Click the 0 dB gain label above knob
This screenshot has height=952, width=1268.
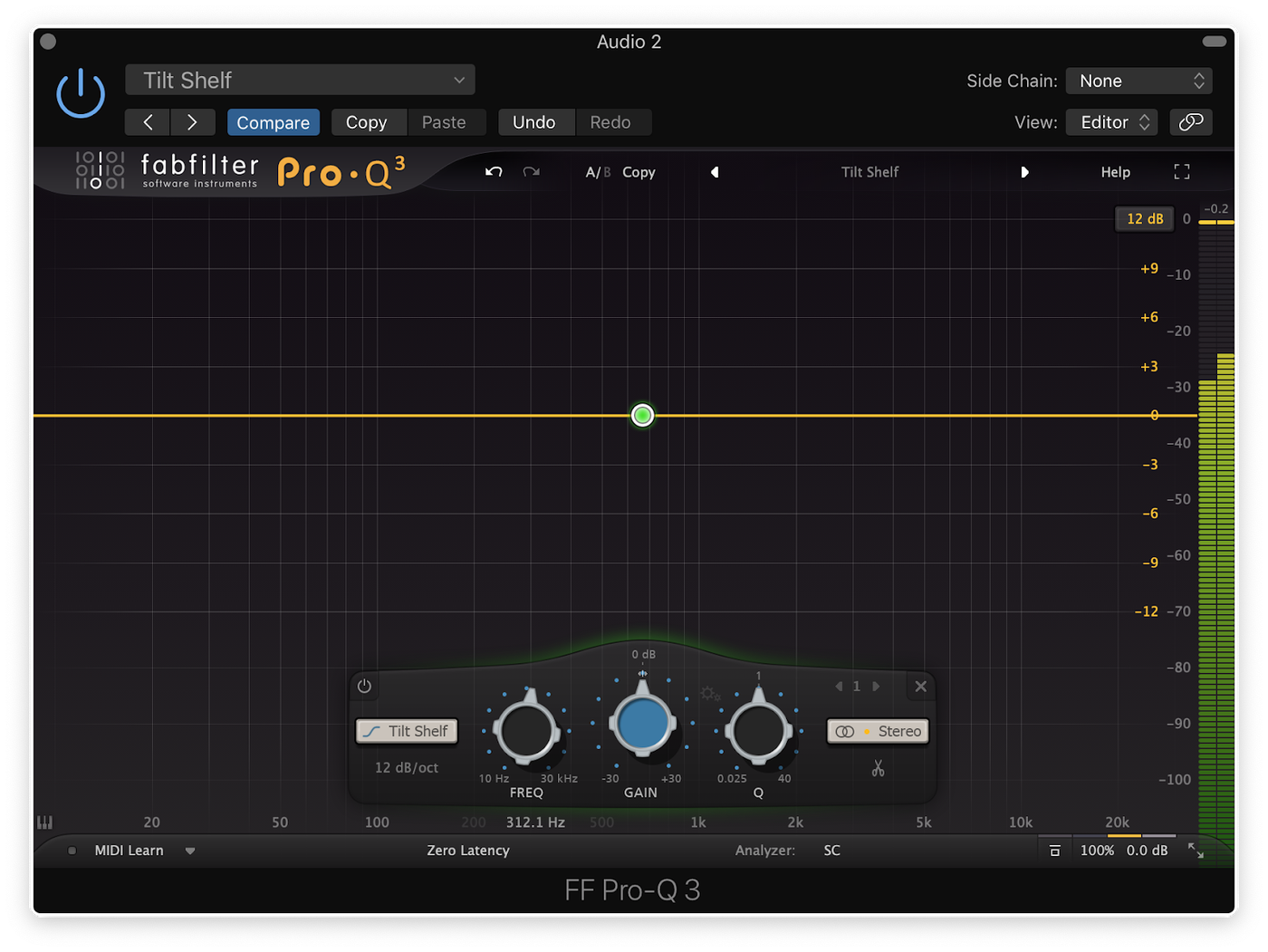tap(644, 654)
